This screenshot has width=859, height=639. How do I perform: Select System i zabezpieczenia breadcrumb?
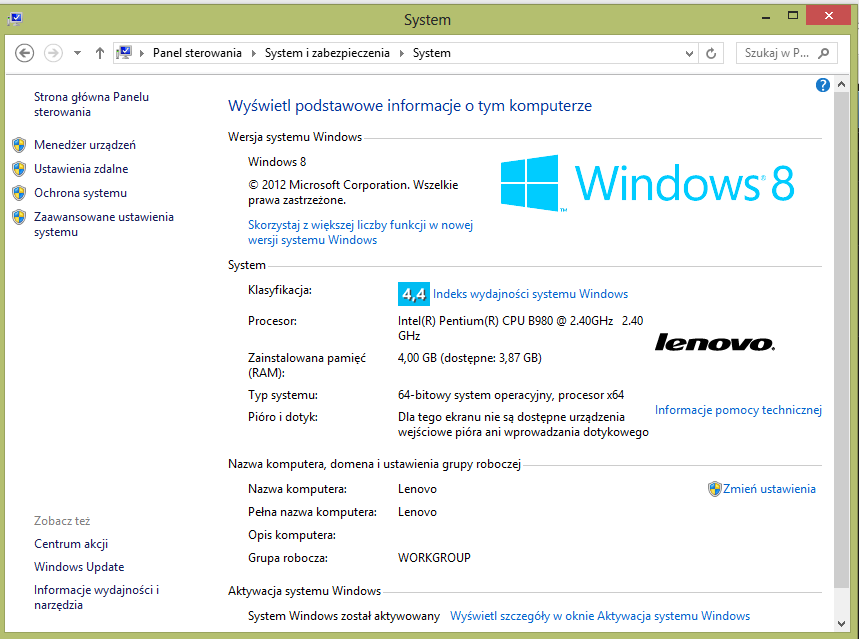pyautogui.click(x=327, y=53)
